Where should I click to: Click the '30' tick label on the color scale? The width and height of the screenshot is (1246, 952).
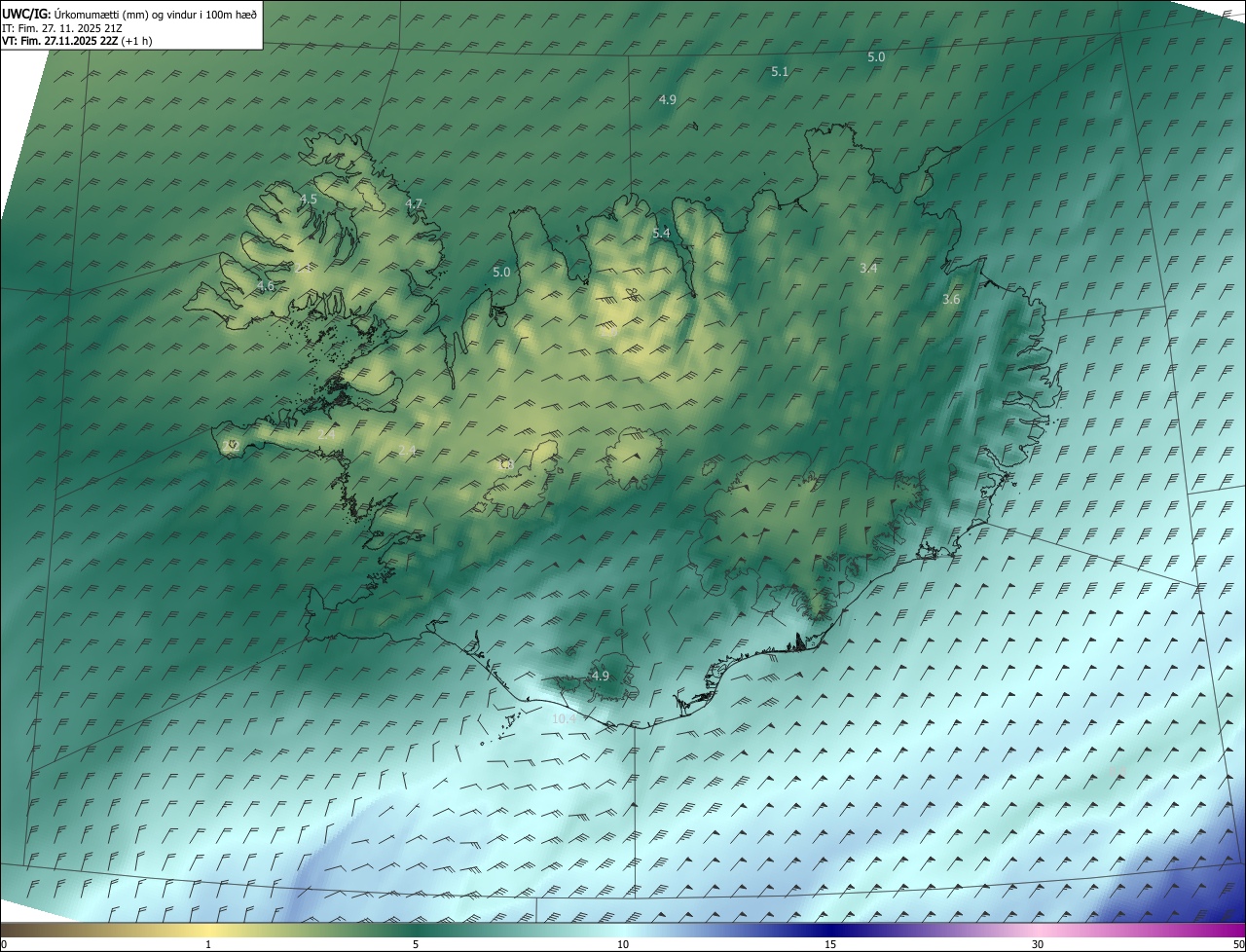pos(1038,944)
